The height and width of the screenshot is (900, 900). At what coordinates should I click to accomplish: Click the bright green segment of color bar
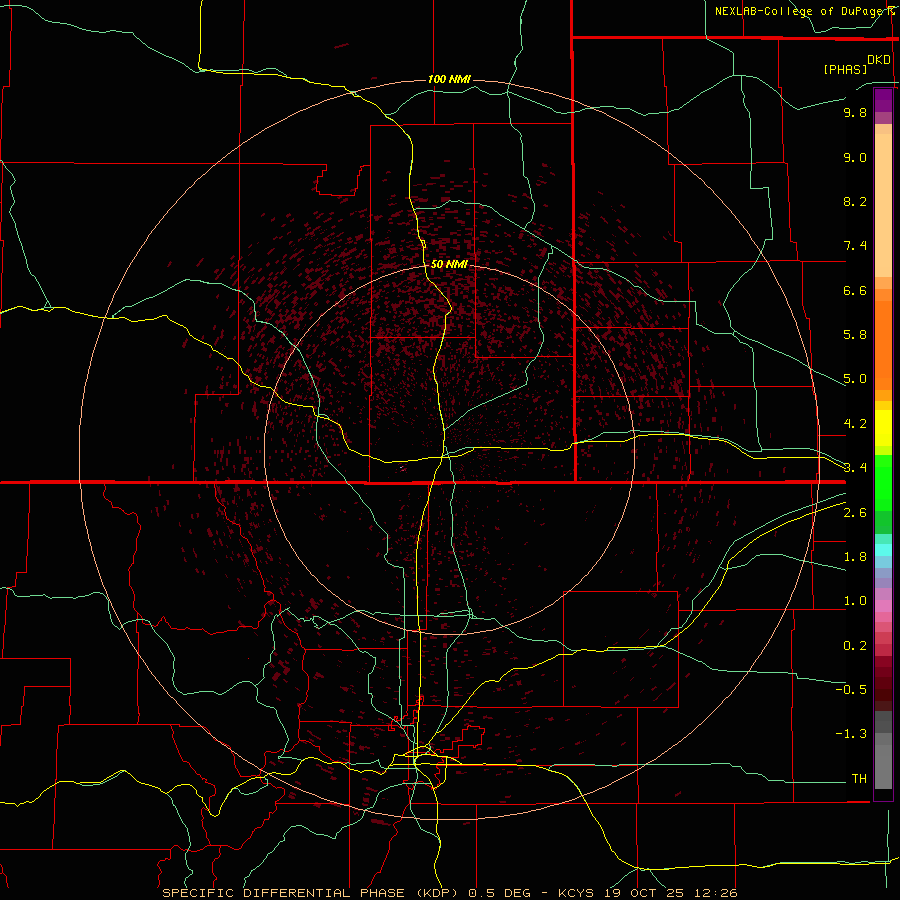(883, 482)
